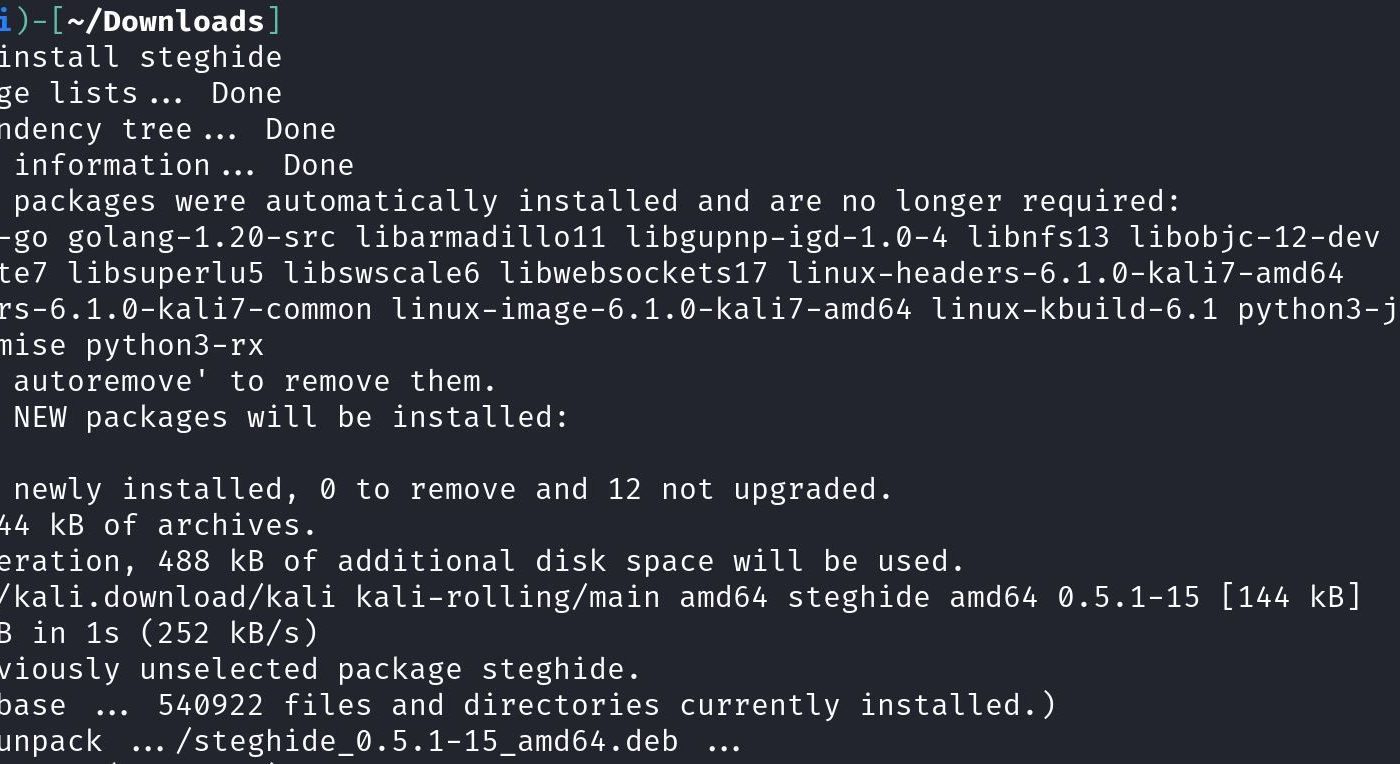Select the linux-image-6.1.0-kali7-amd64 package
Viewport: 1400px width, 764px height.
[x=651, y=309]
